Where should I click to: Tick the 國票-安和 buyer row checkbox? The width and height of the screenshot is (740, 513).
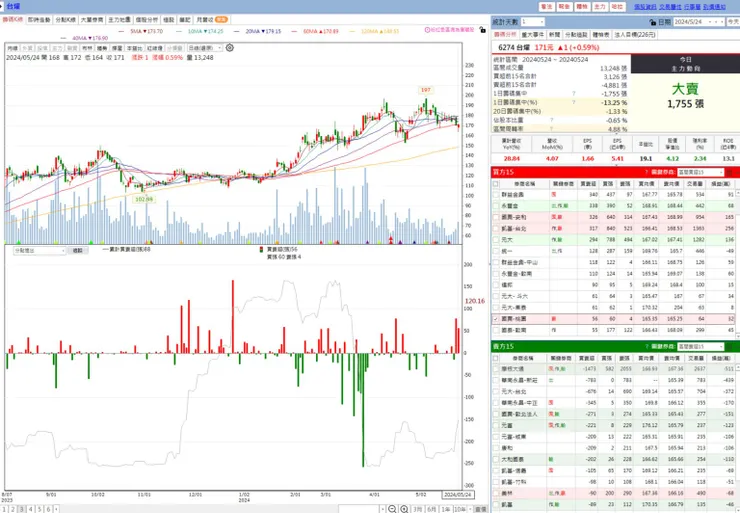(x=496, y=217)
